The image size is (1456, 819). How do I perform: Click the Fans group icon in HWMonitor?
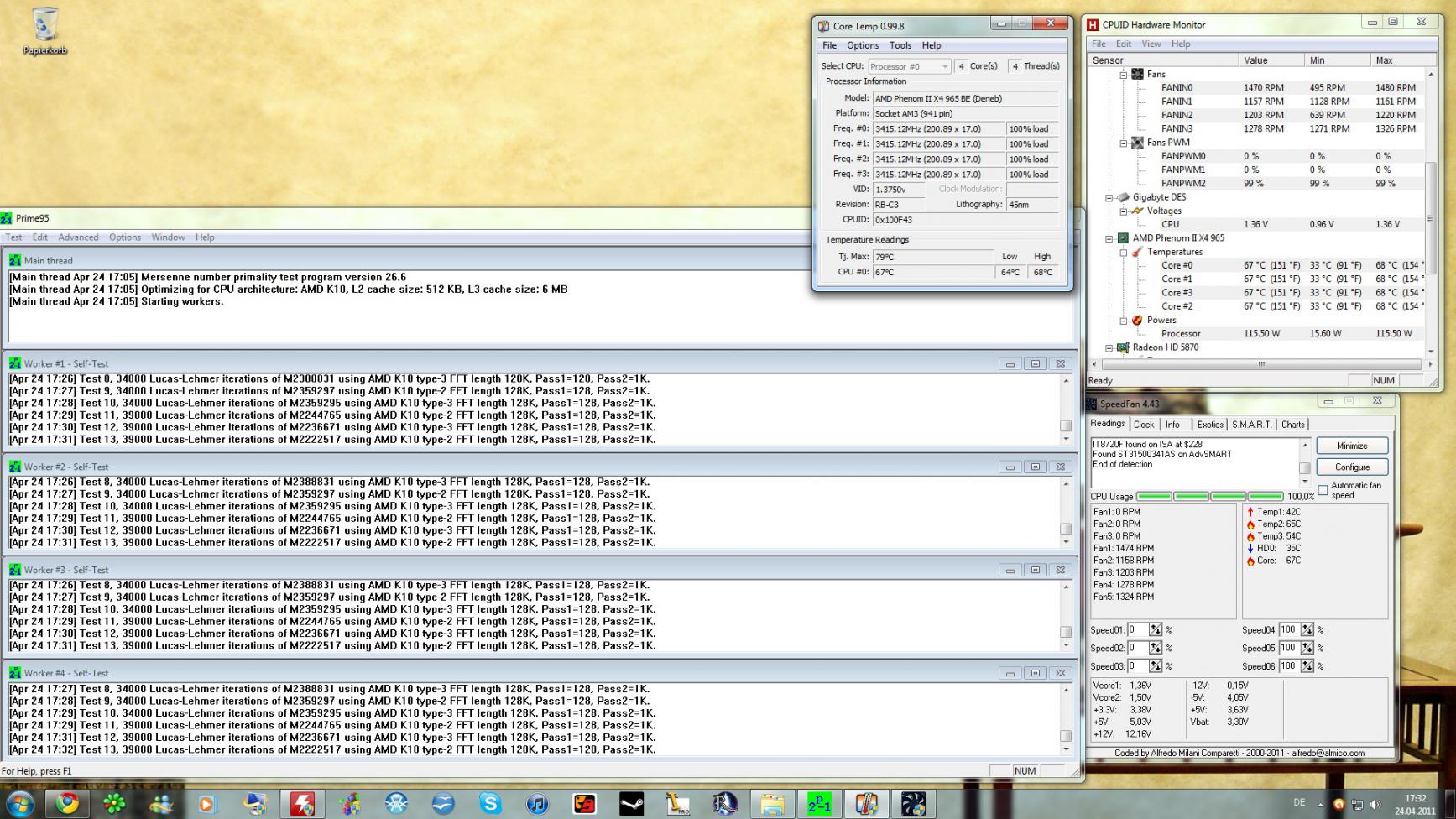(1137, 74)
